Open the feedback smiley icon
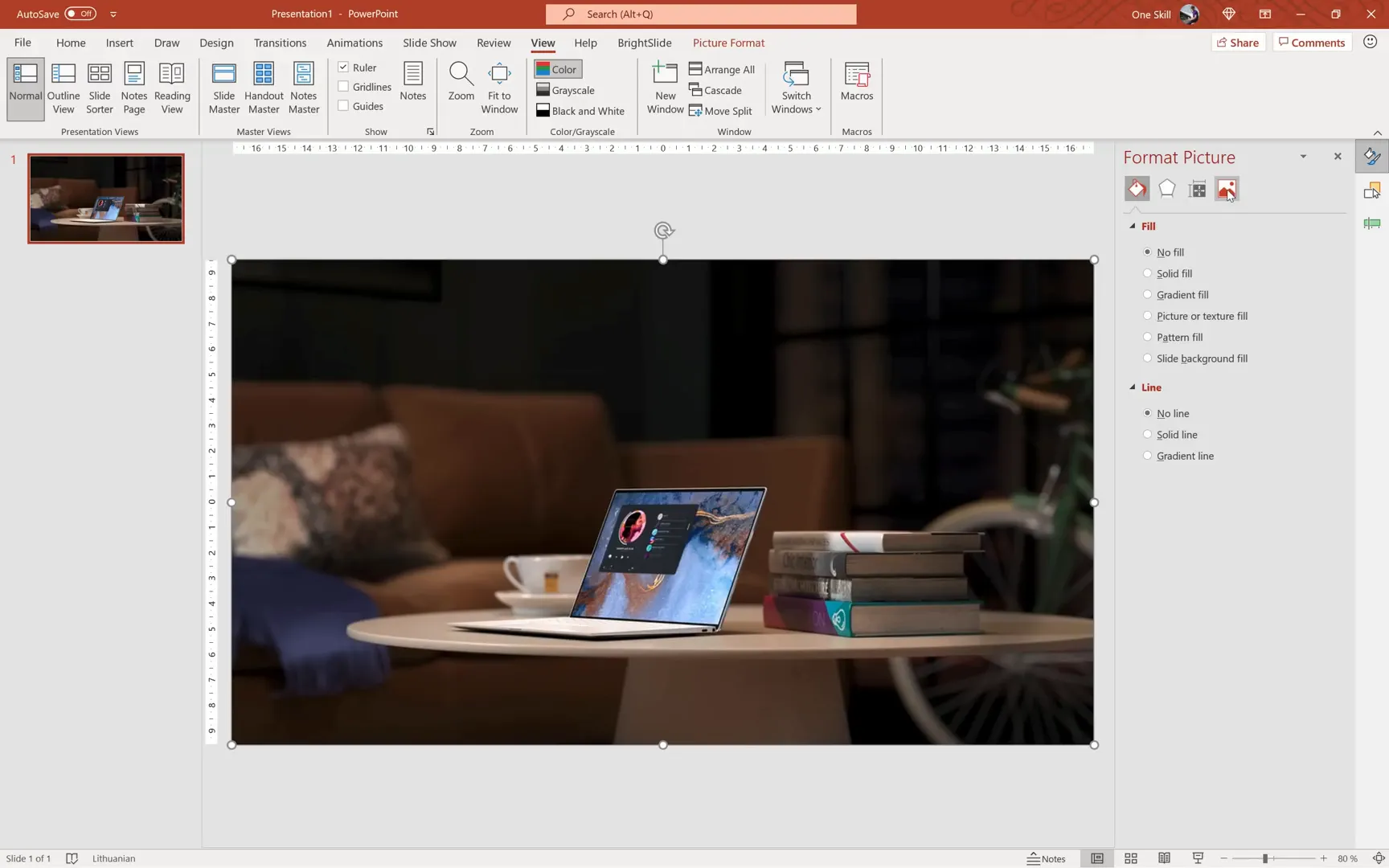The image size is (1389, 868). tap(1371, 42)
